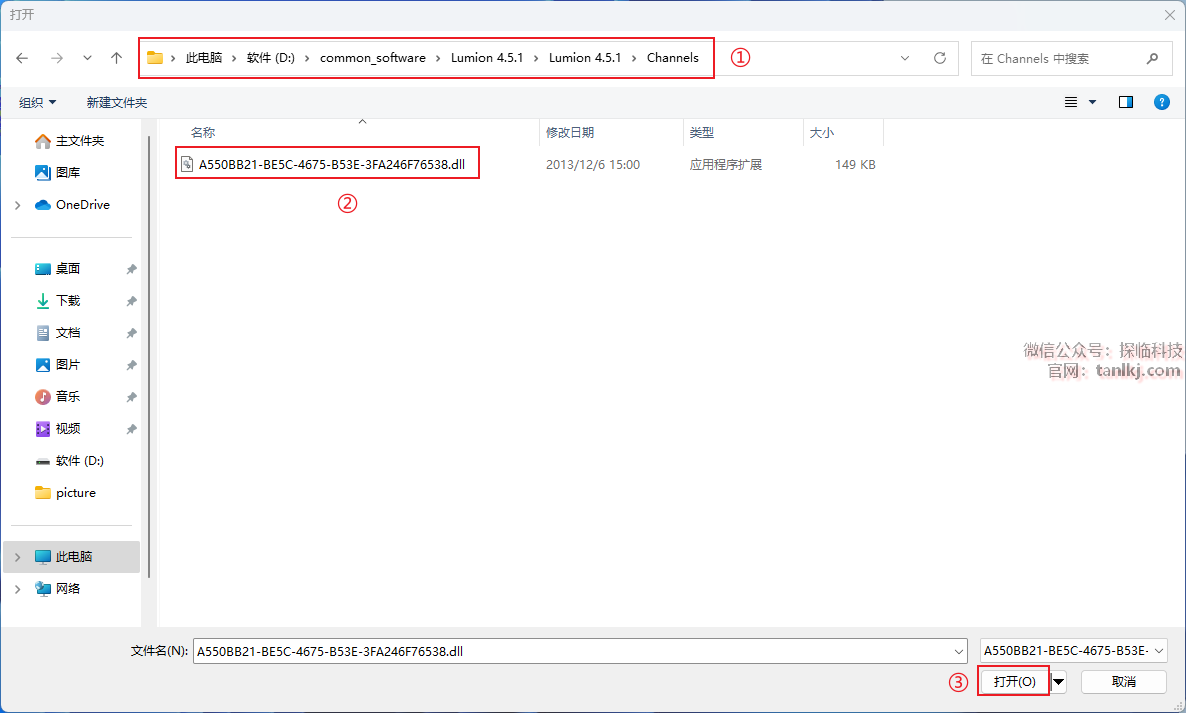Viewport: 1186px width, 713px height.
Task: Click the pin icon beside 文档
Action: pos(132,333)
